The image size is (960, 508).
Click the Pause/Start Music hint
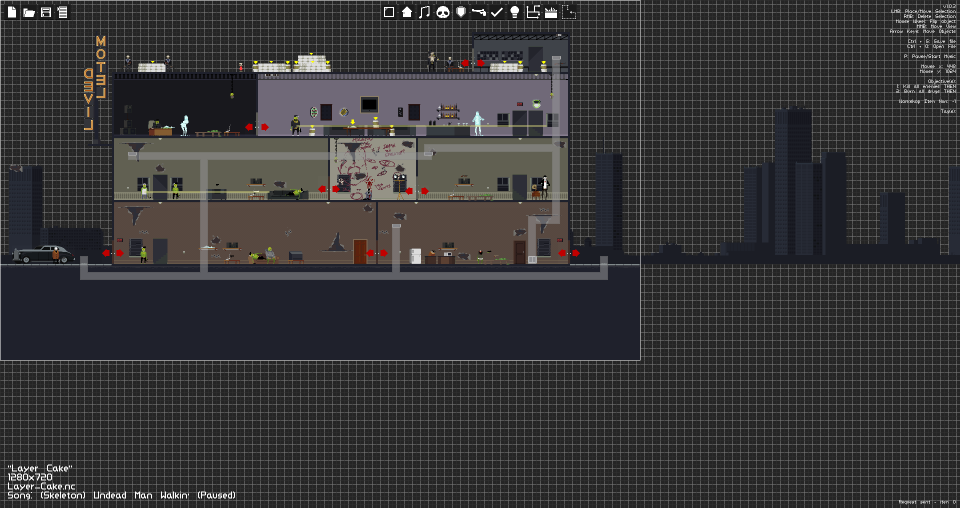(x=929, y=56)
